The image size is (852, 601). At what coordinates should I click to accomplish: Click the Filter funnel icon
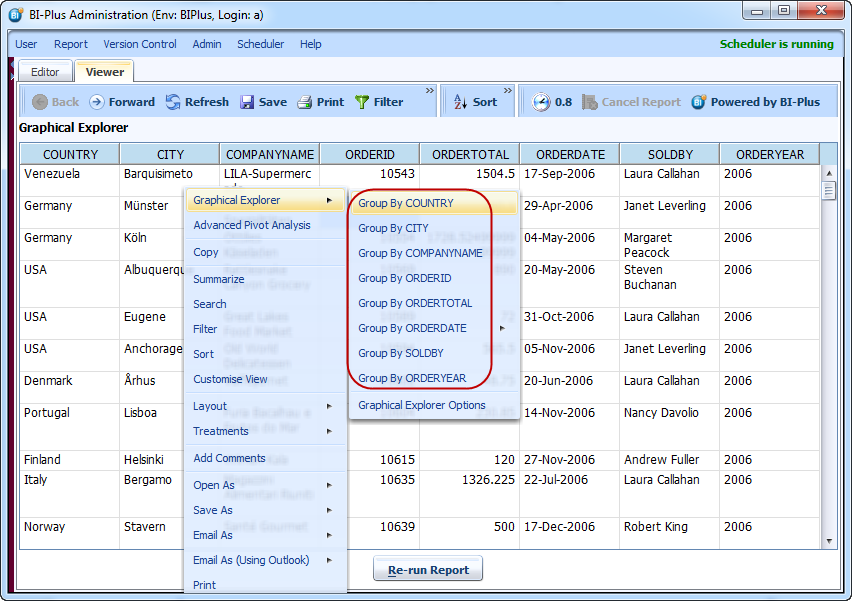tap(362, 102)
